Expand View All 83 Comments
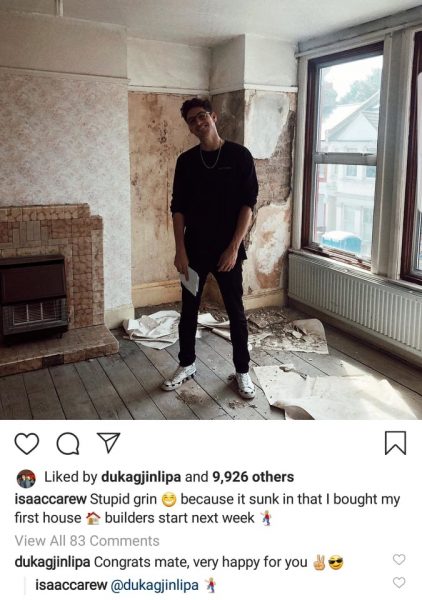This screenshot has width=422, height=600. pyautogui.click(x=87, y=541)
